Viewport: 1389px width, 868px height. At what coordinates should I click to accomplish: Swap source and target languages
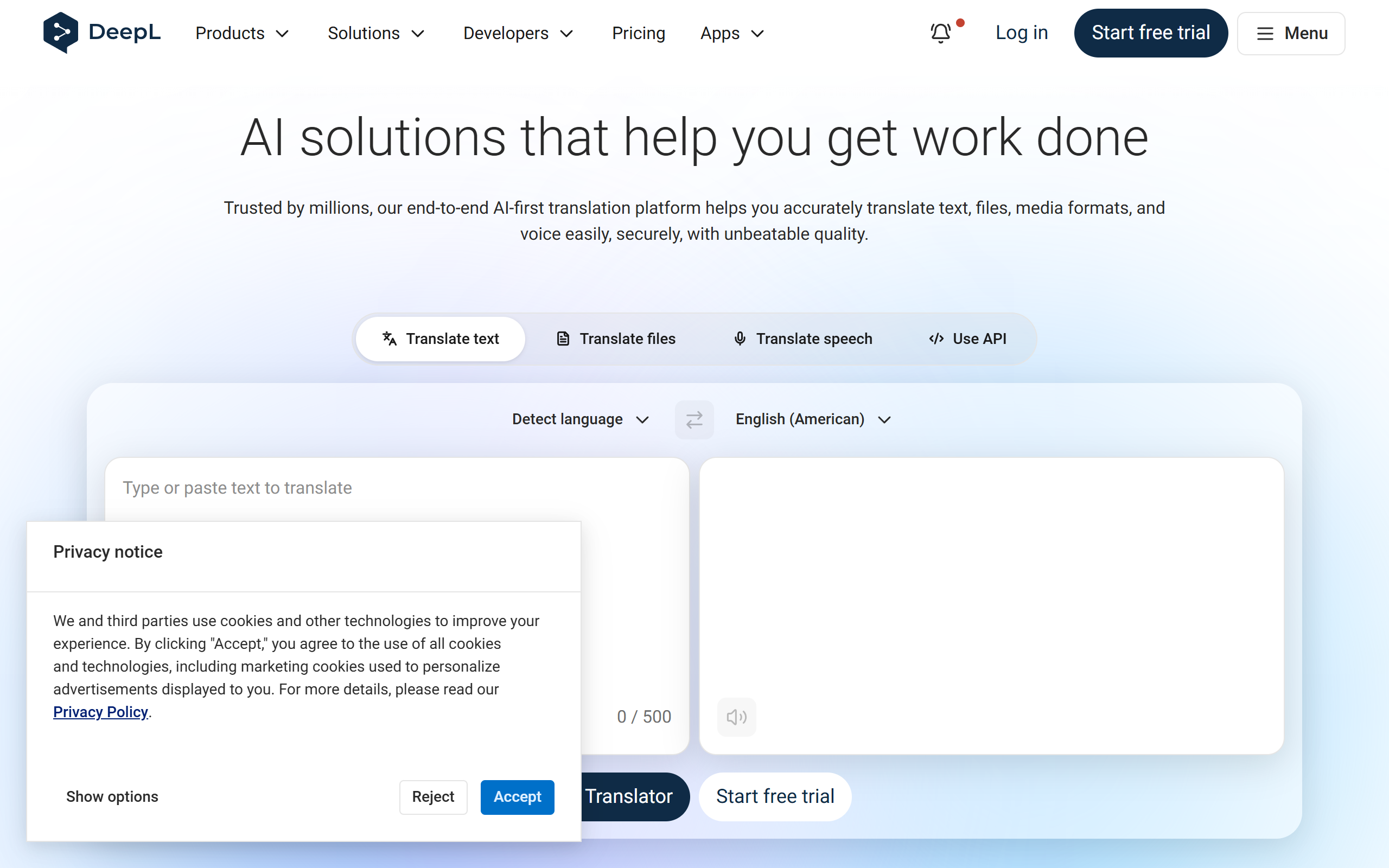click(x=694, y=420)
